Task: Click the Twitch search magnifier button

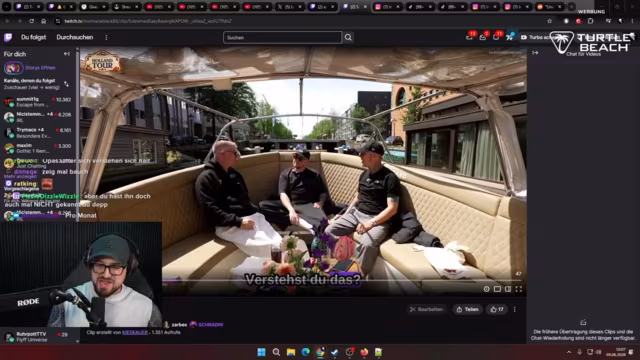Action: (x=348, y=38)
